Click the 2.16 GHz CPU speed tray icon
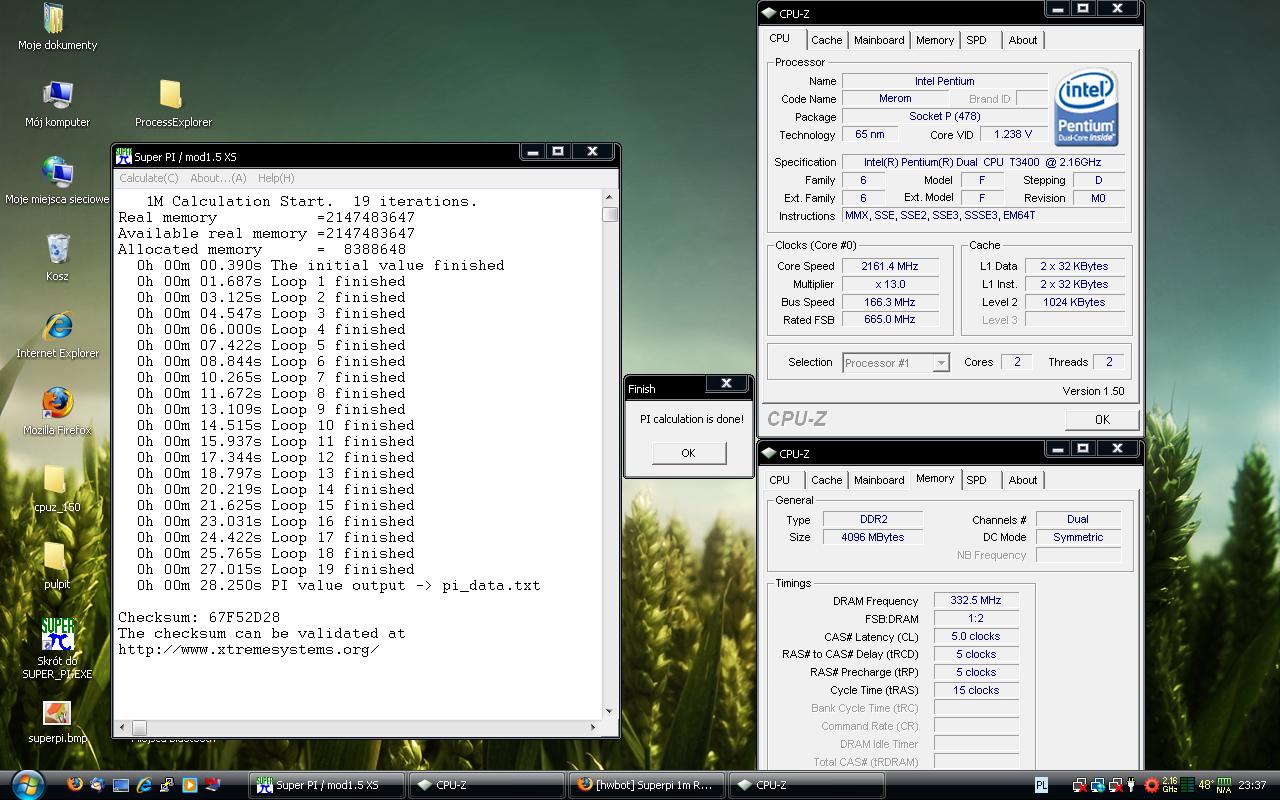The height and width of the screenshot is (800, 1280). (1170, 785)
